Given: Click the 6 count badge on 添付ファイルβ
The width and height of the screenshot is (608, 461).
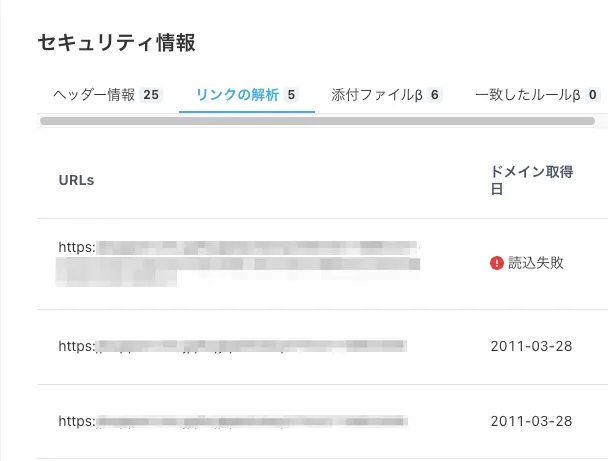Looking at the screenshot, I should (x=434, y=95).
